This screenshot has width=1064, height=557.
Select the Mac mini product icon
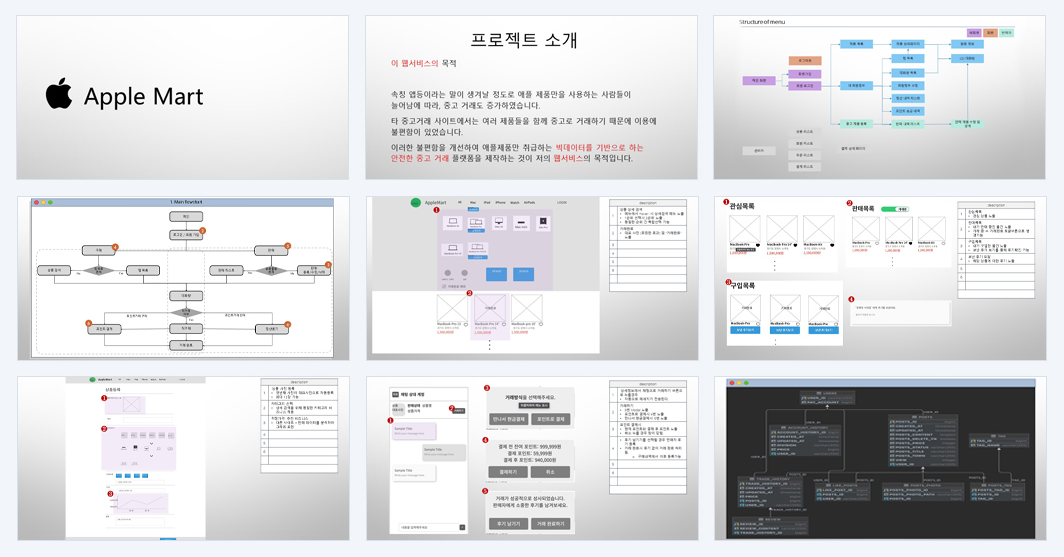pos(521,223)
